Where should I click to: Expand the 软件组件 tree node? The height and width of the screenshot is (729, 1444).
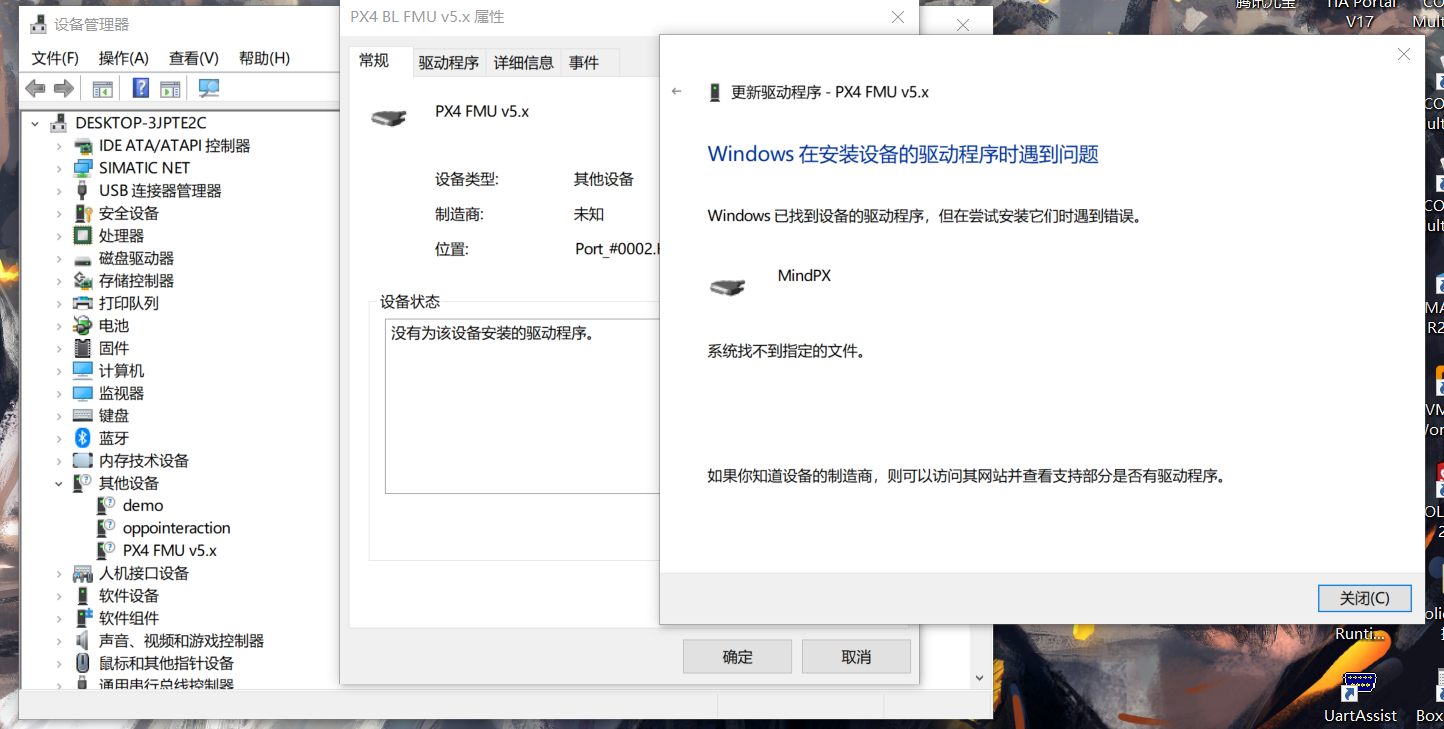pos(59,618)
